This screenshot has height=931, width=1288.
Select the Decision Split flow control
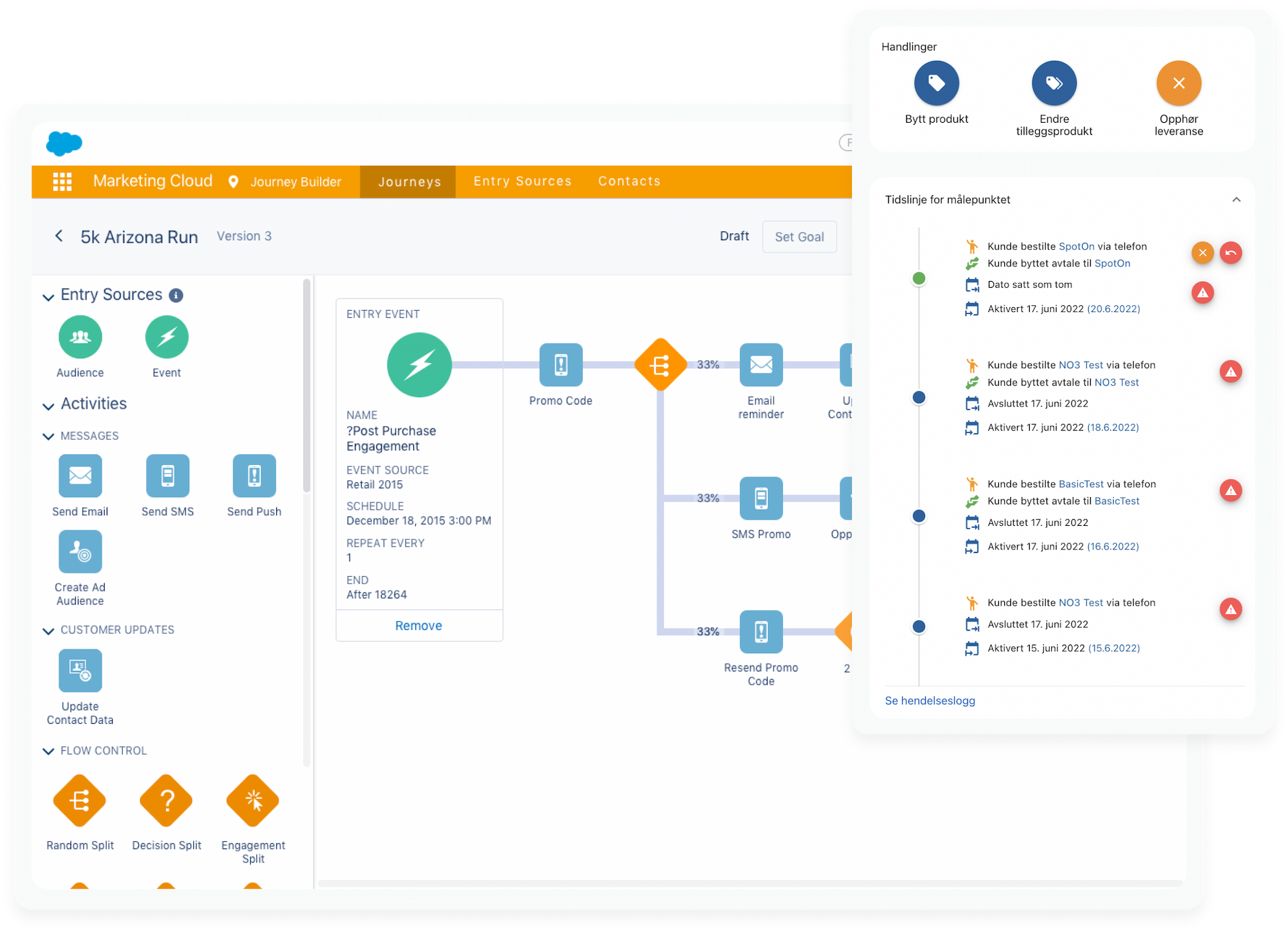[x=166, y=800]
